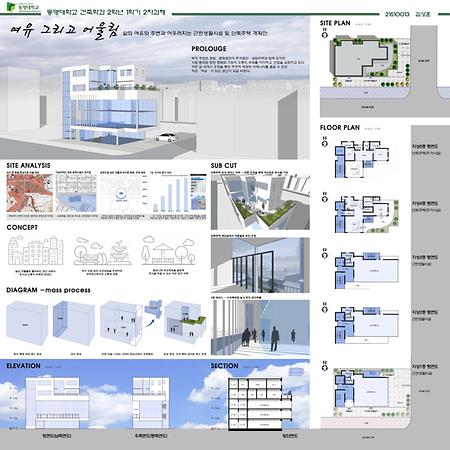Viewport: 450px width, 450px height.
Task: Open the sub cut image with people silhouettes
Action: pos(260,327)
